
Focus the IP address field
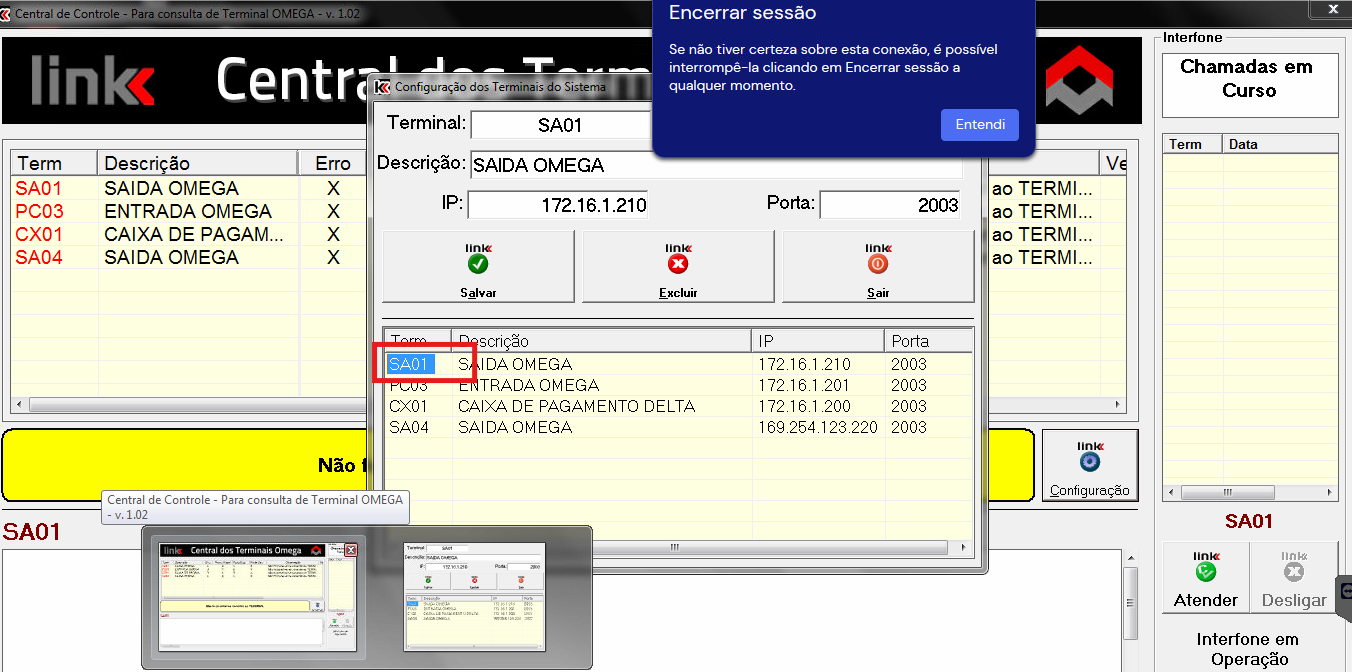tap(558, 205)
